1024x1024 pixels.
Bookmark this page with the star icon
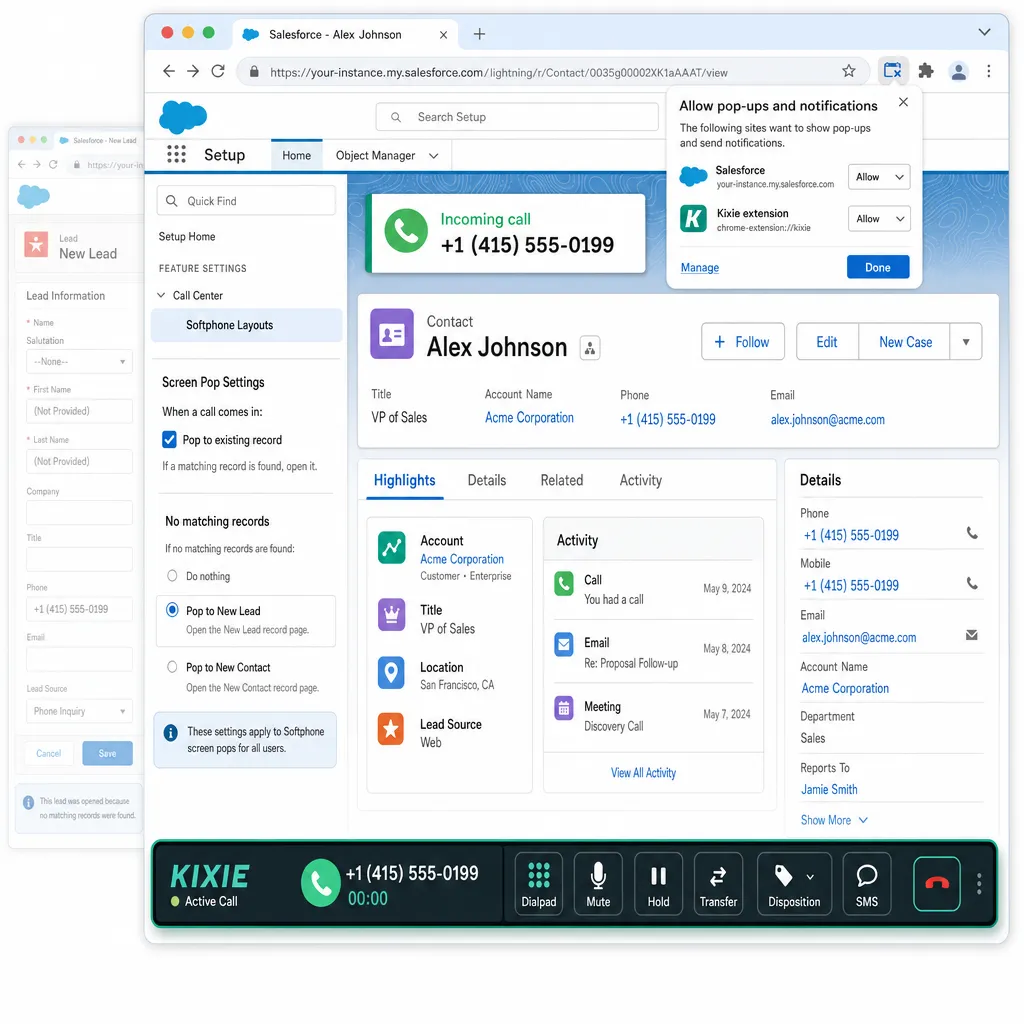click(848, 71)
